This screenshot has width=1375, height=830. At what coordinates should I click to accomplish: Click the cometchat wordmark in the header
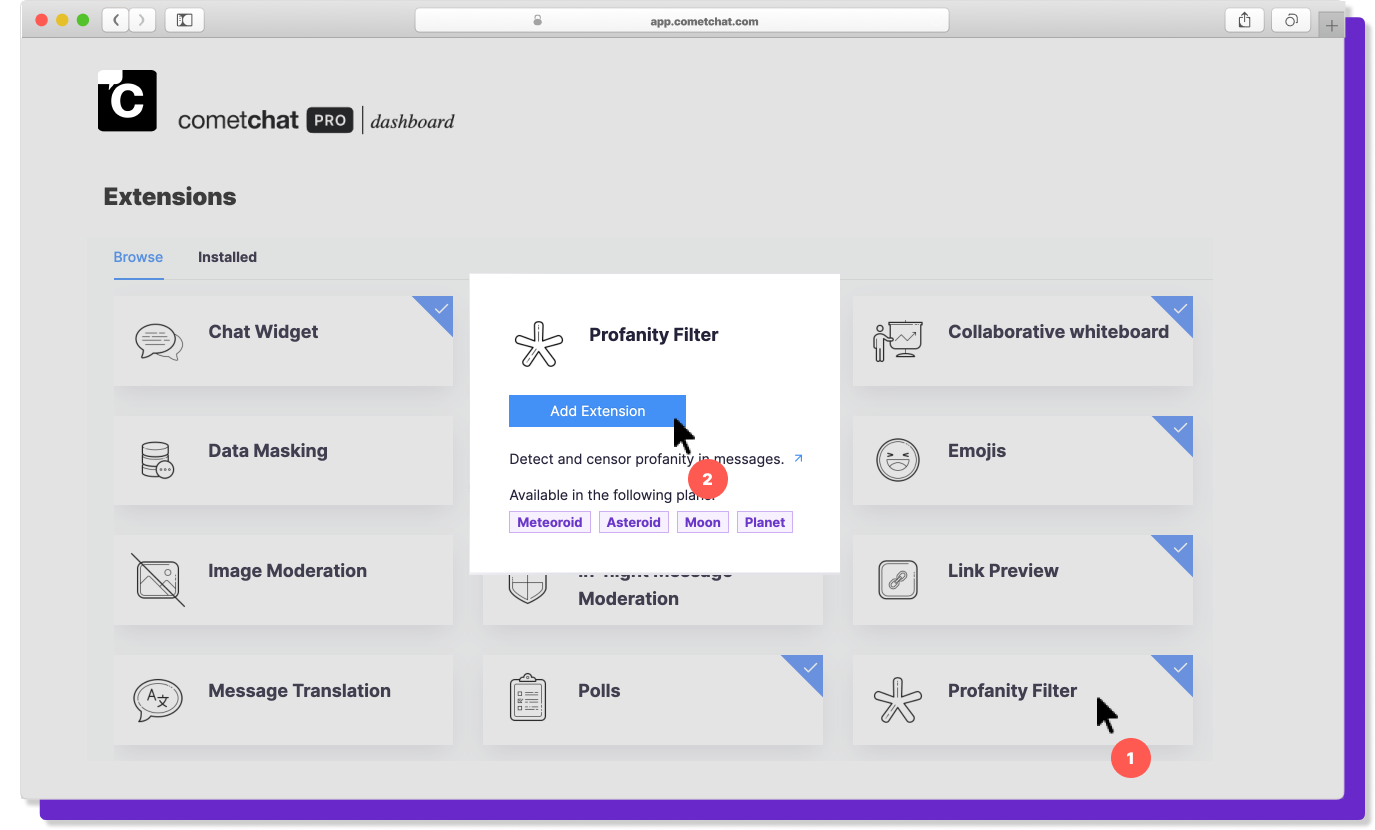tap(238, 121)
